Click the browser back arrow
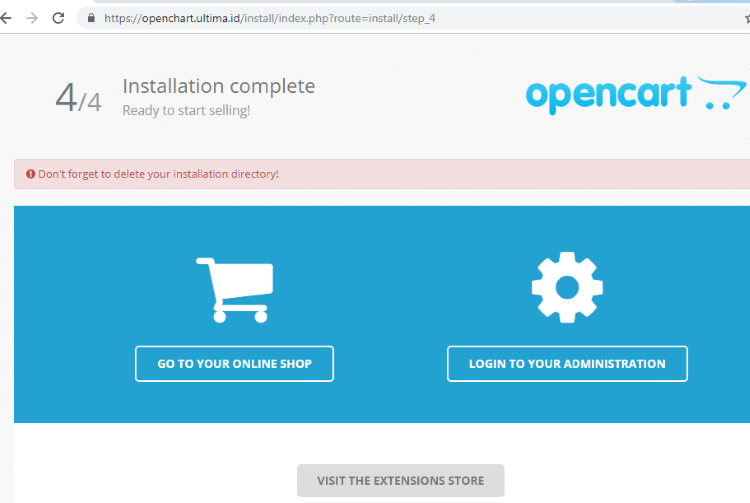Screen dimensions: 750x503 [5, 18]
